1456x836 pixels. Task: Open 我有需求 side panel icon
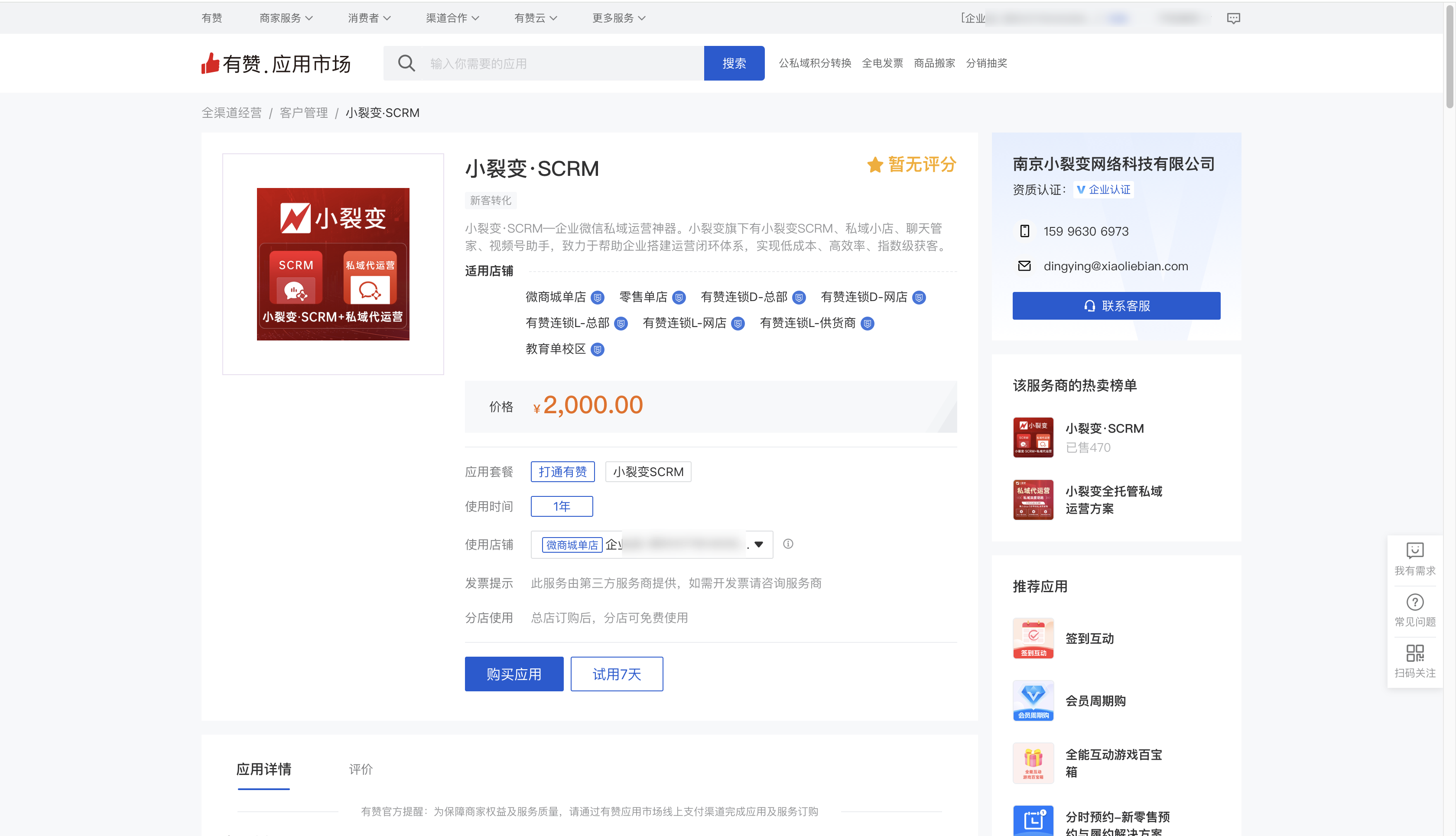pyautogui.click(x=1414, y=550)
